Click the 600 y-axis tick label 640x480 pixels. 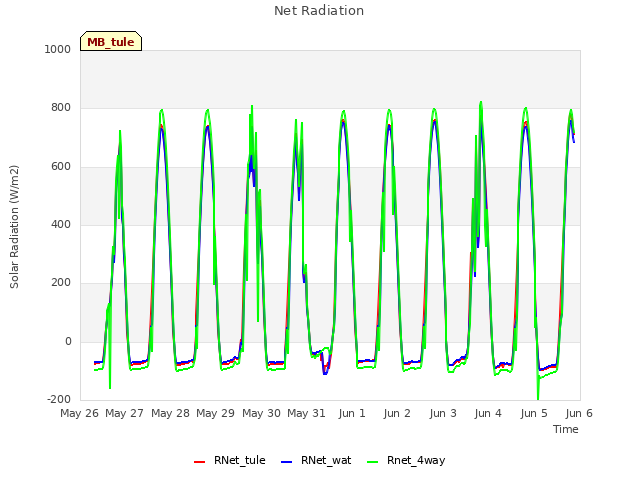[x=61, y=167]
